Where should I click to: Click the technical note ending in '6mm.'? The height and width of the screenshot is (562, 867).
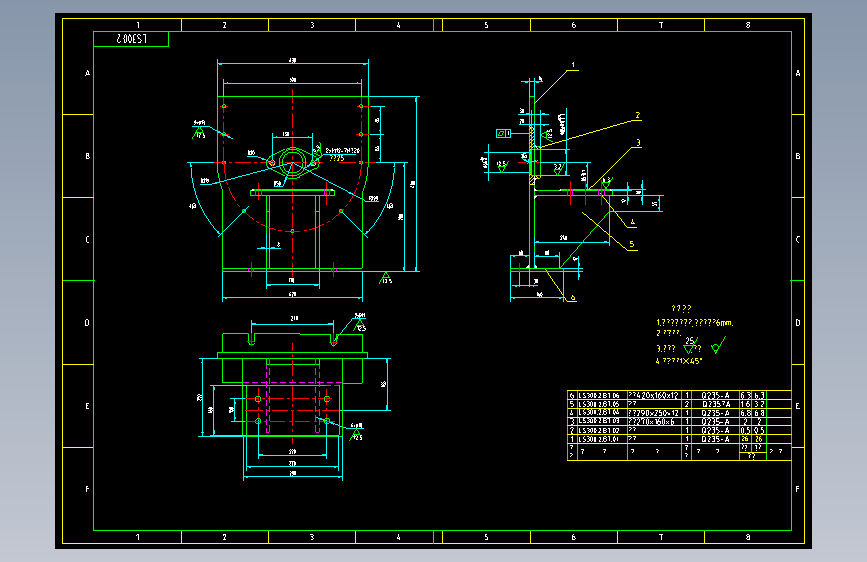point(694,322)
